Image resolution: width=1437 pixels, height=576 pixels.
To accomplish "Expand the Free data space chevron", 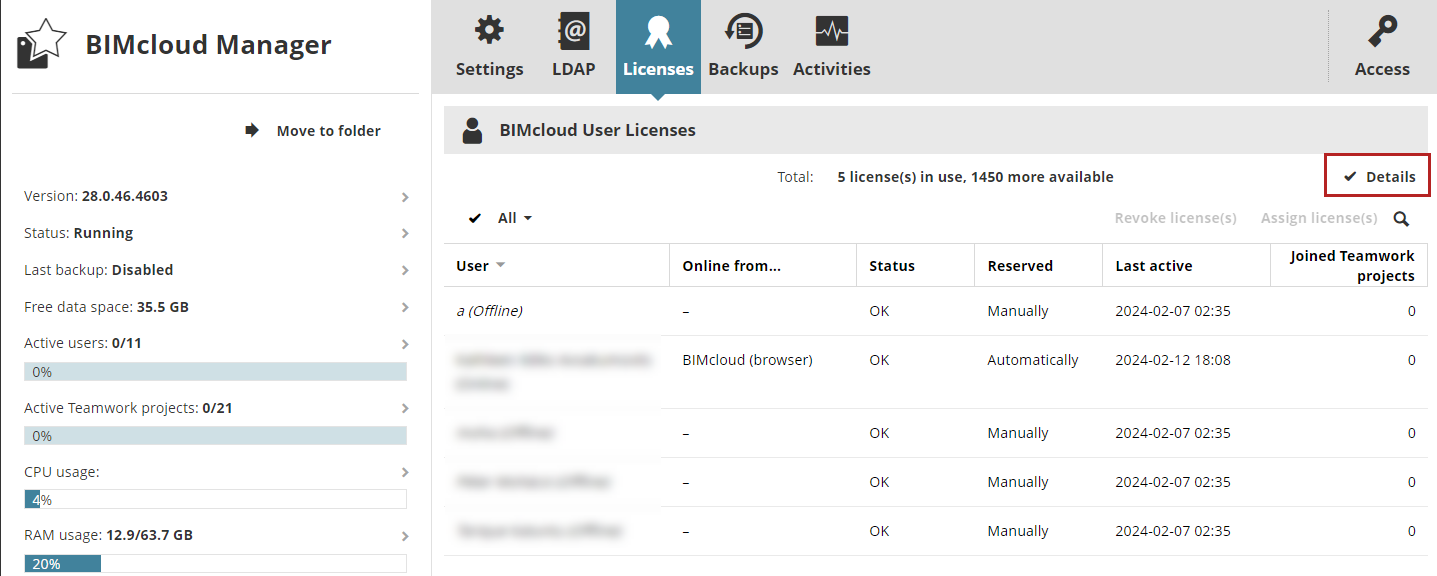I will click(405, 308).
